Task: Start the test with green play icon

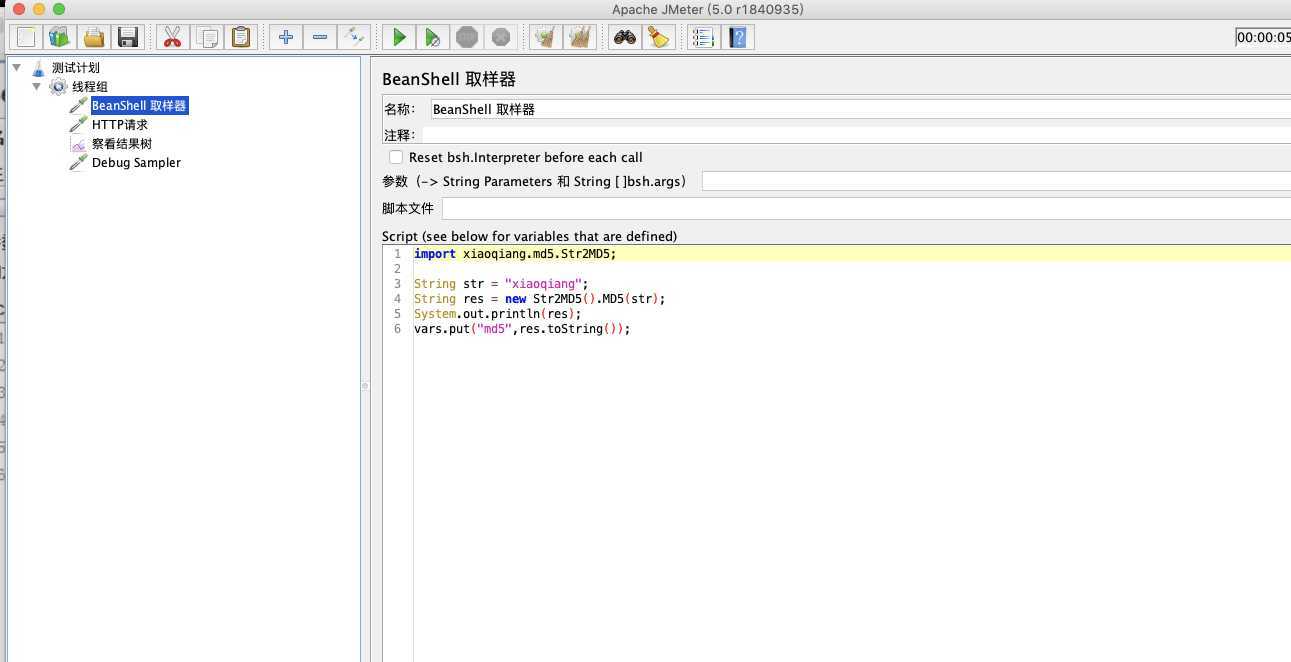Action: click(x=399, y=38)
